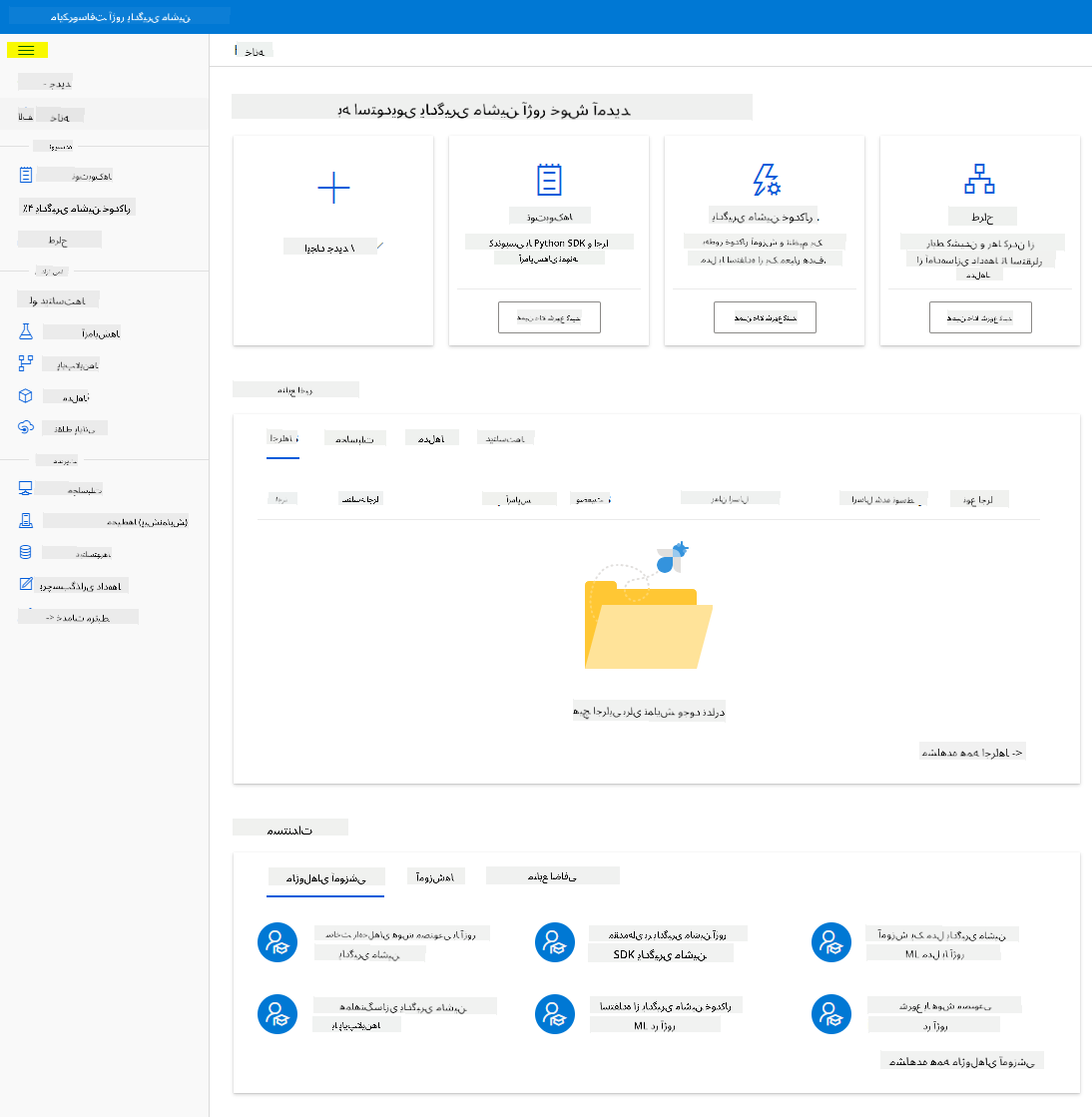
Task: Open Environments (preview) icon in sidebar
Action: tap(26, 521)
